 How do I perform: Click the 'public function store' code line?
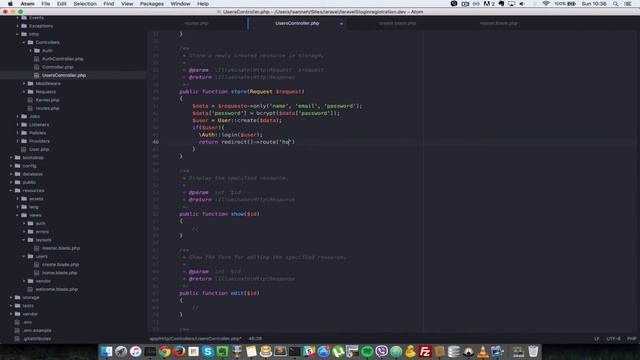pyautogui.click(x=242, y=92)
